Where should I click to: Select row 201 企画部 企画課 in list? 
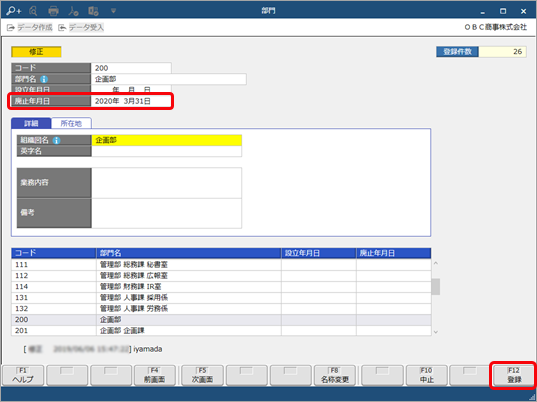coord(221,331)
